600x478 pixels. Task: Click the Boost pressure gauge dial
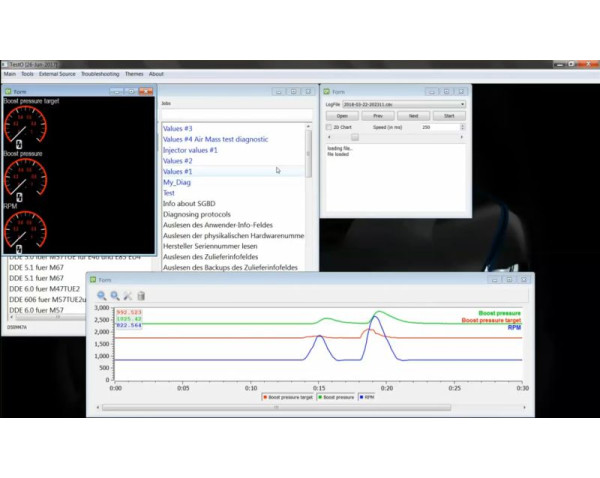(24, 179)
